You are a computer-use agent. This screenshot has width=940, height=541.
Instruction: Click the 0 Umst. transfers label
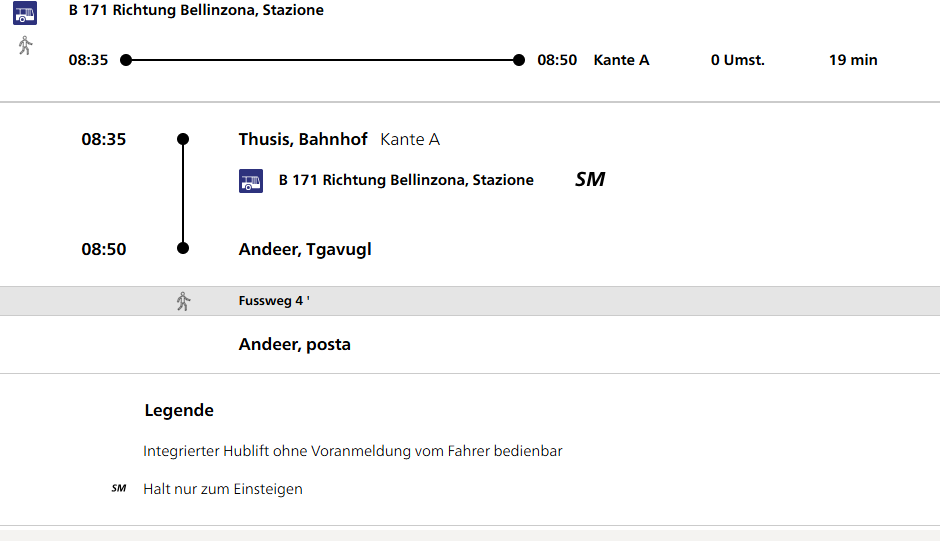(x=738, y=60)
